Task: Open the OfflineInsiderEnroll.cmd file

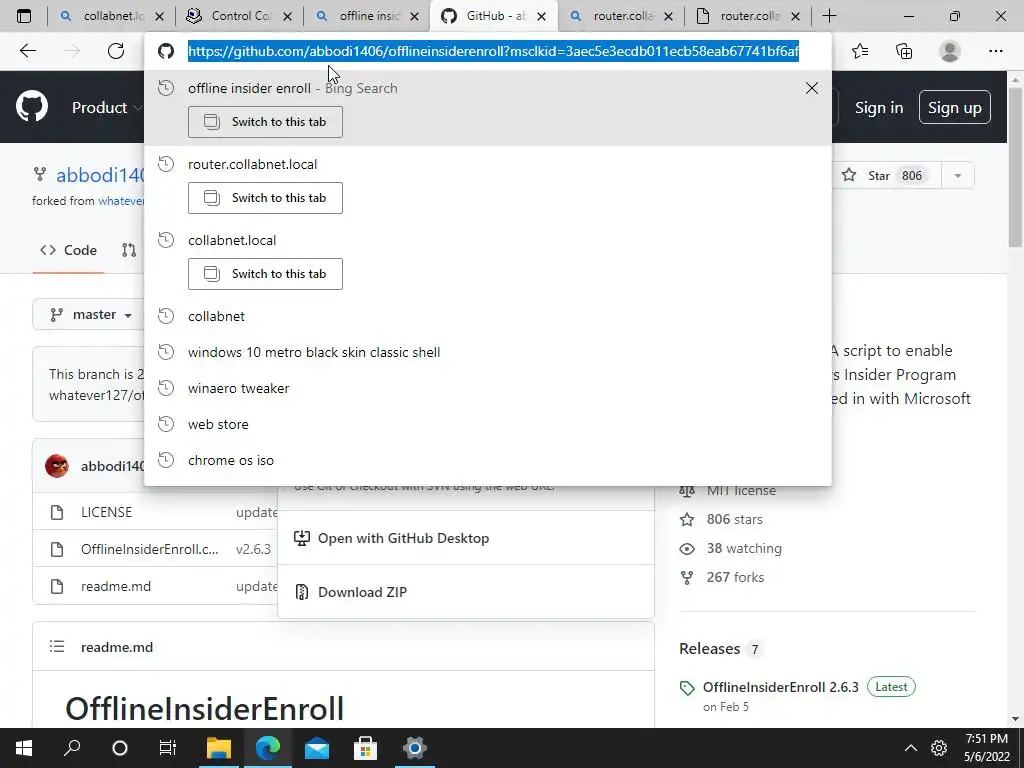Action: [150, 549]
